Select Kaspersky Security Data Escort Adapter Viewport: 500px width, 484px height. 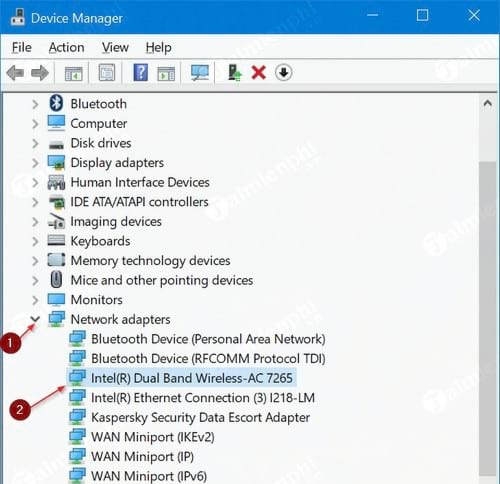pyautogui.click(x=201, y=418)
